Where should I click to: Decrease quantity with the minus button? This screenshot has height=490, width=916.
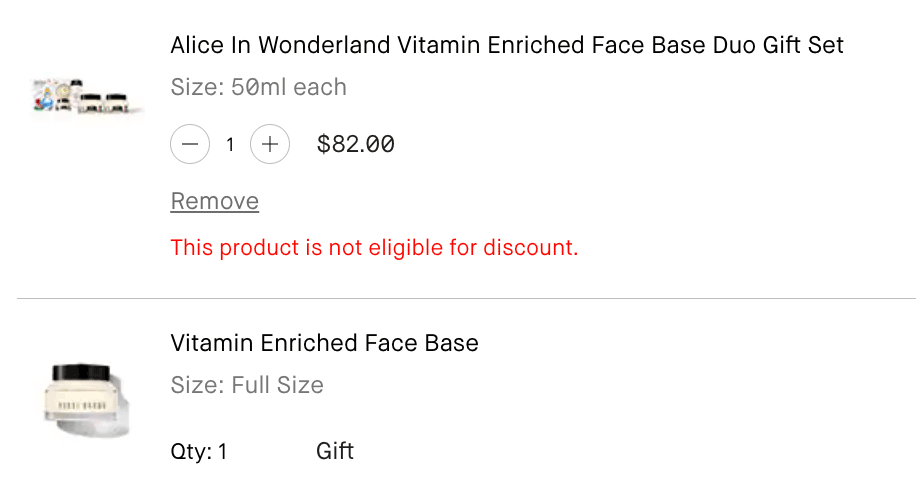(190, 144)
